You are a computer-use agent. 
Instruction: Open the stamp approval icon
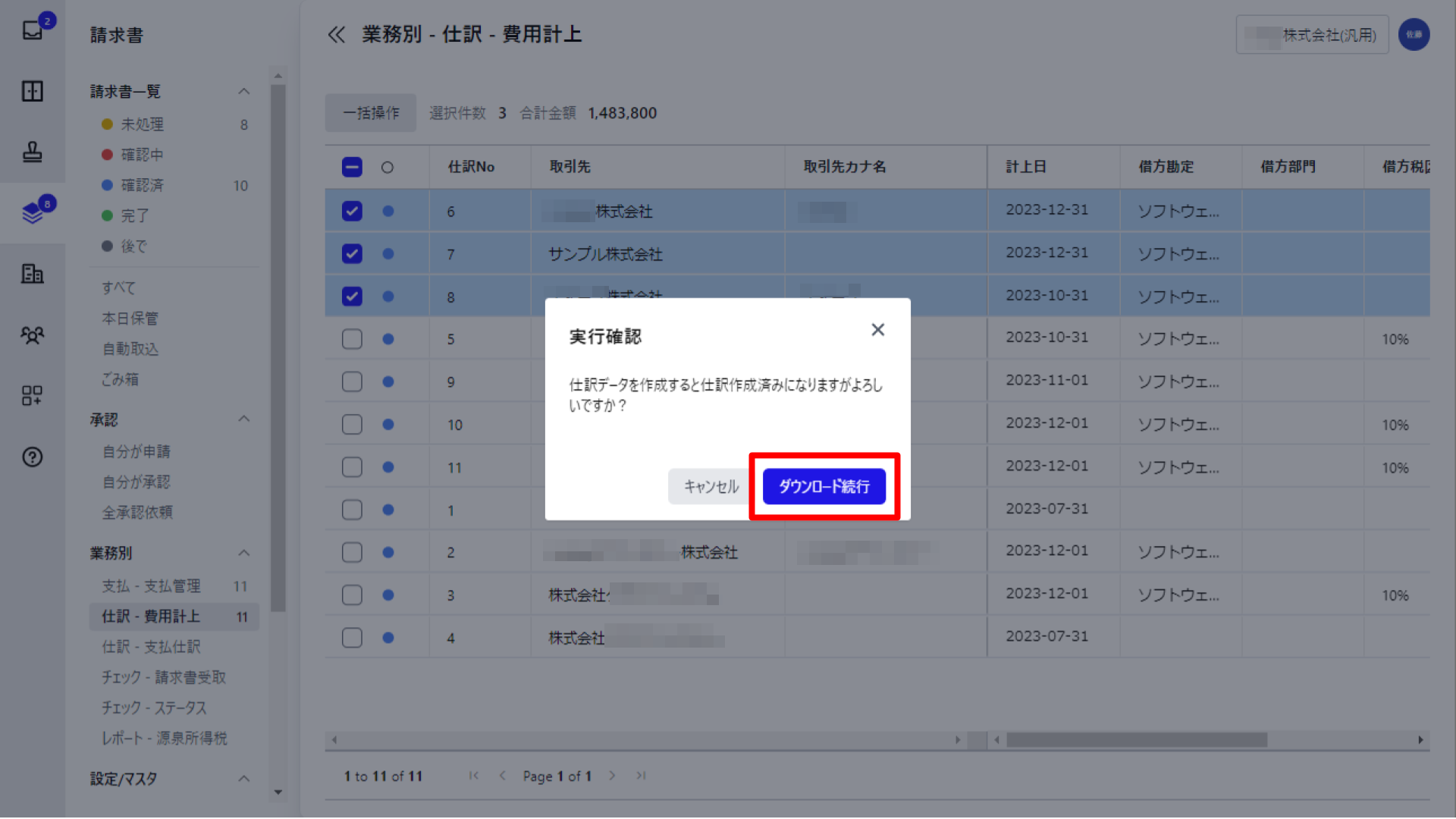point(33,152)
